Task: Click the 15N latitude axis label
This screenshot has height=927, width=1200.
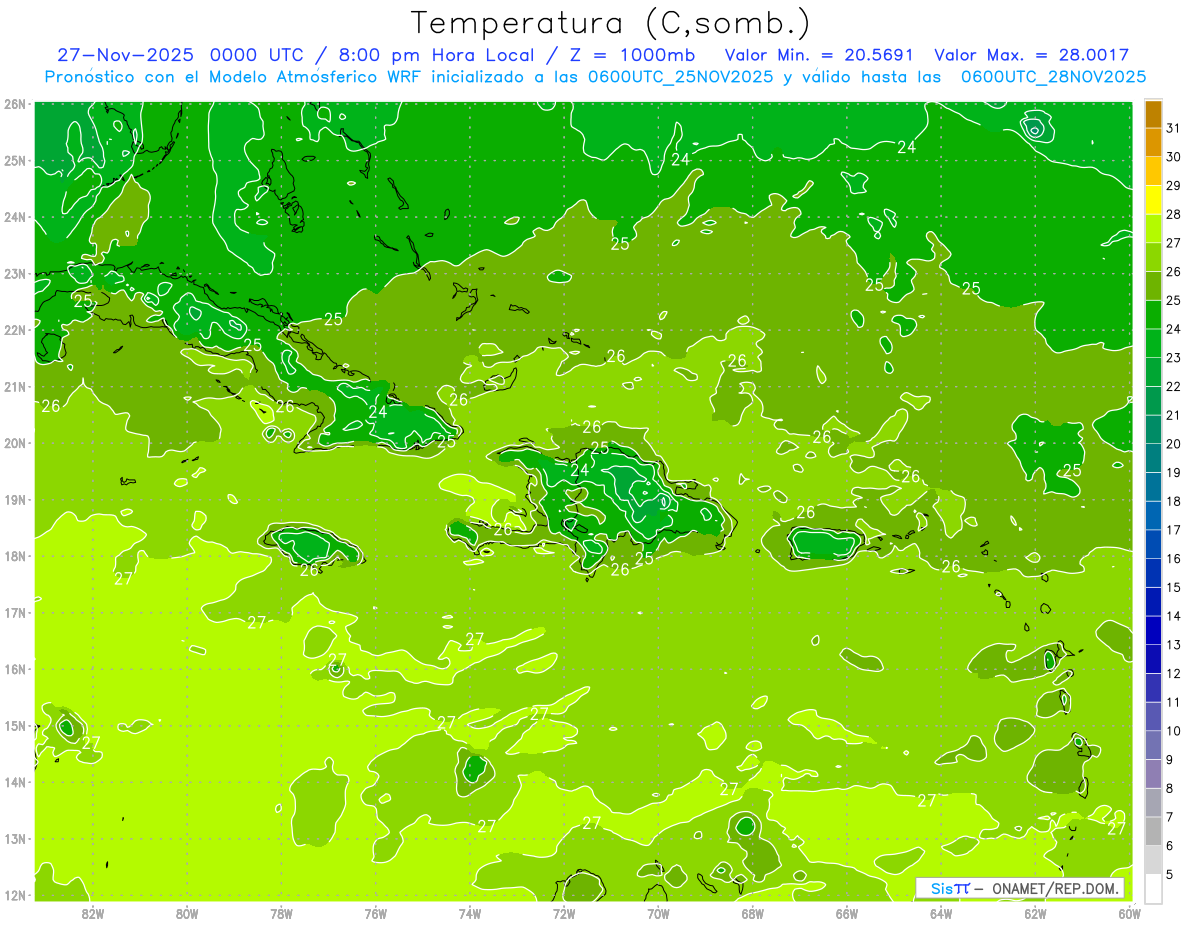Action: (x=15, y=726)
